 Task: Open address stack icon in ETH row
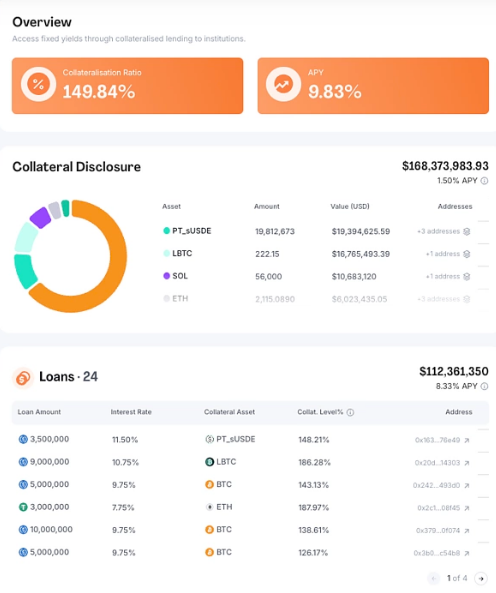click(x=467, y=299)
